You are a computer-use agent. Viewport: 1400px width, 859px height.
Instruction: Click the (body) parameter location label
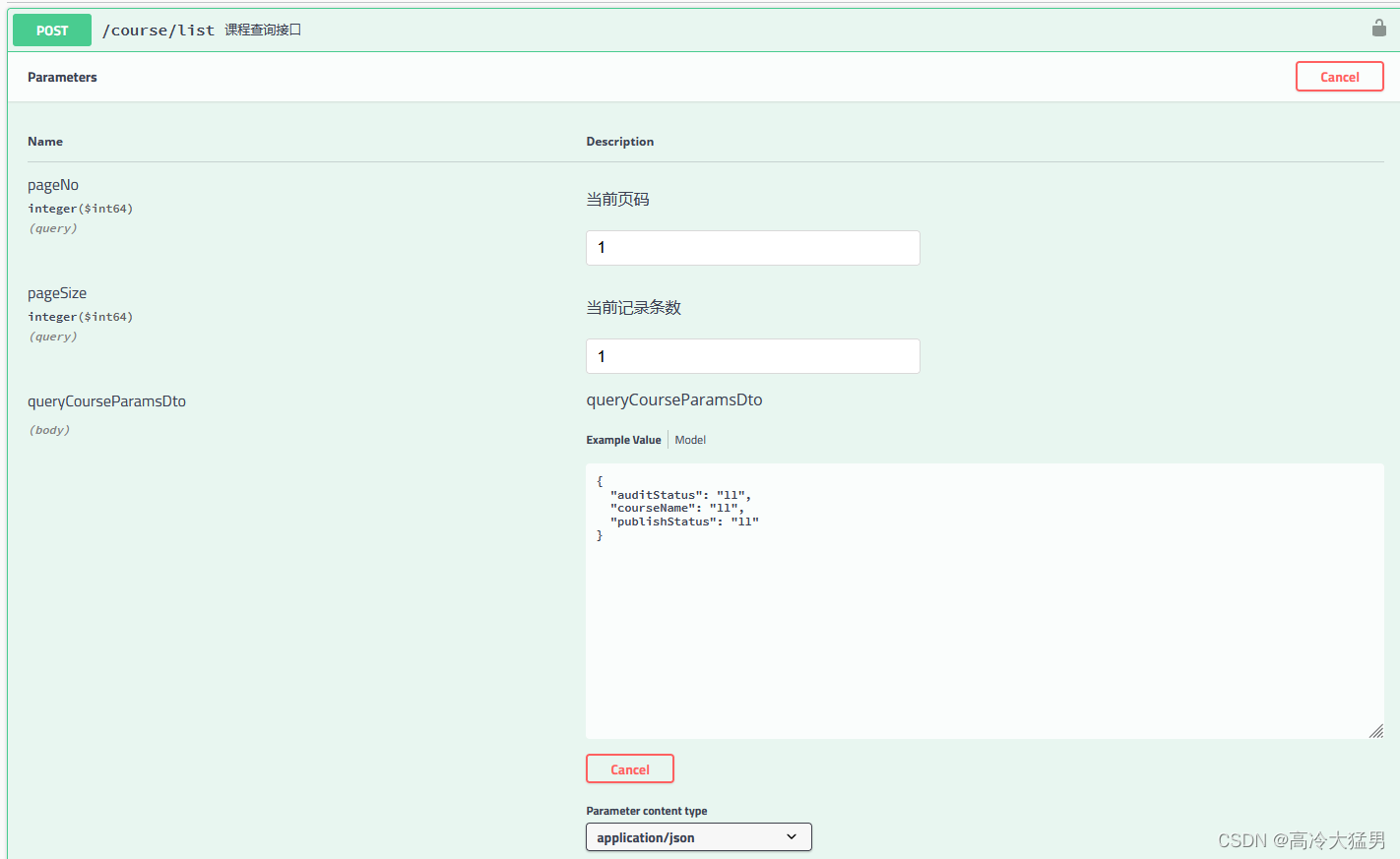[49, 429]
